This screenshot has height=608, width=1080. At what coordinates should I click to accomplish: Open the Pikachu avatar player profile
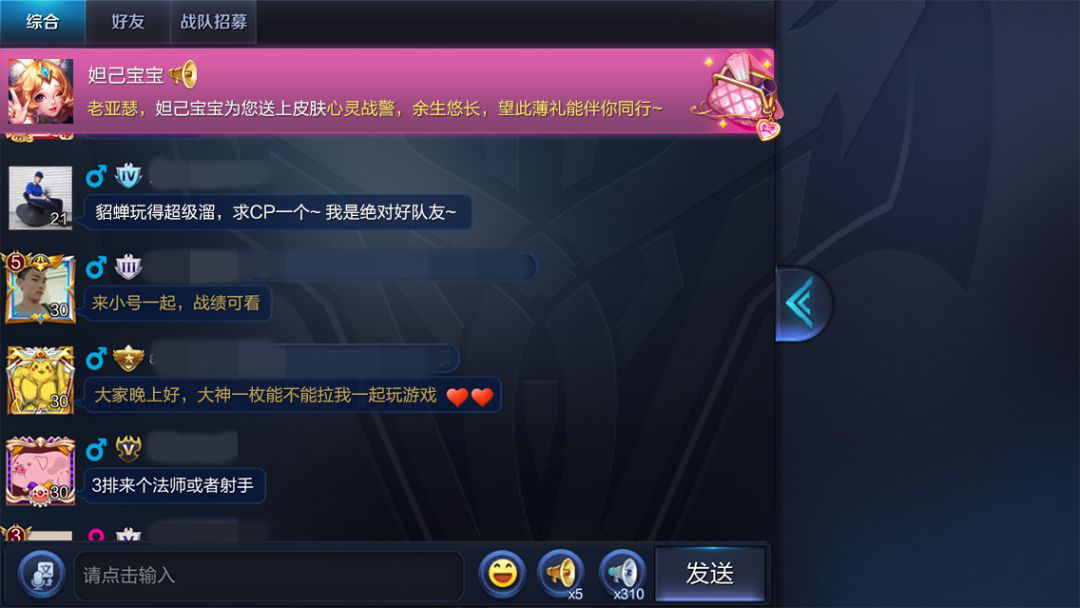point(40,379)
